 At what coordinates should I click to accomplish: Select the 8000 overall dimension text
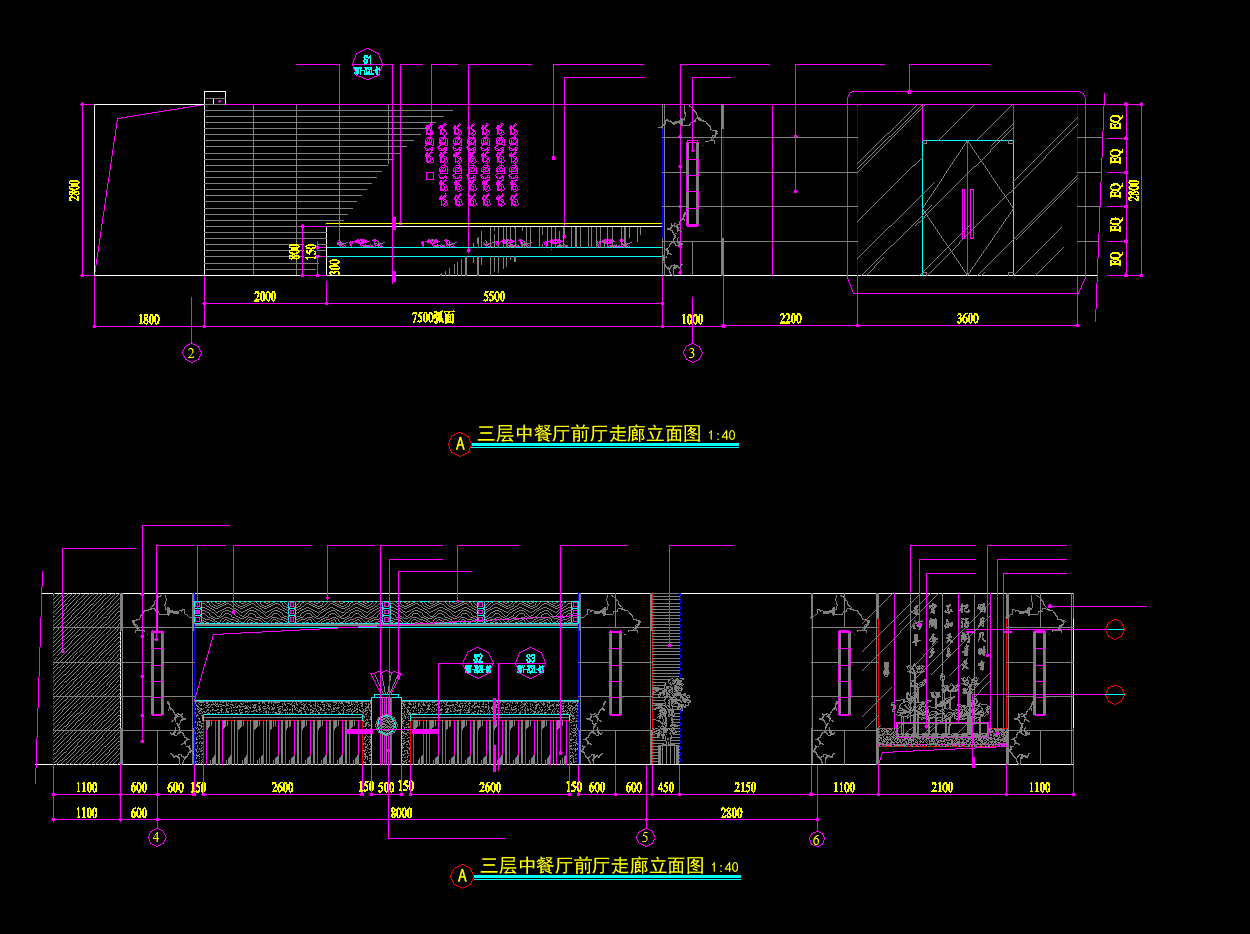click(x=401, y=813)
